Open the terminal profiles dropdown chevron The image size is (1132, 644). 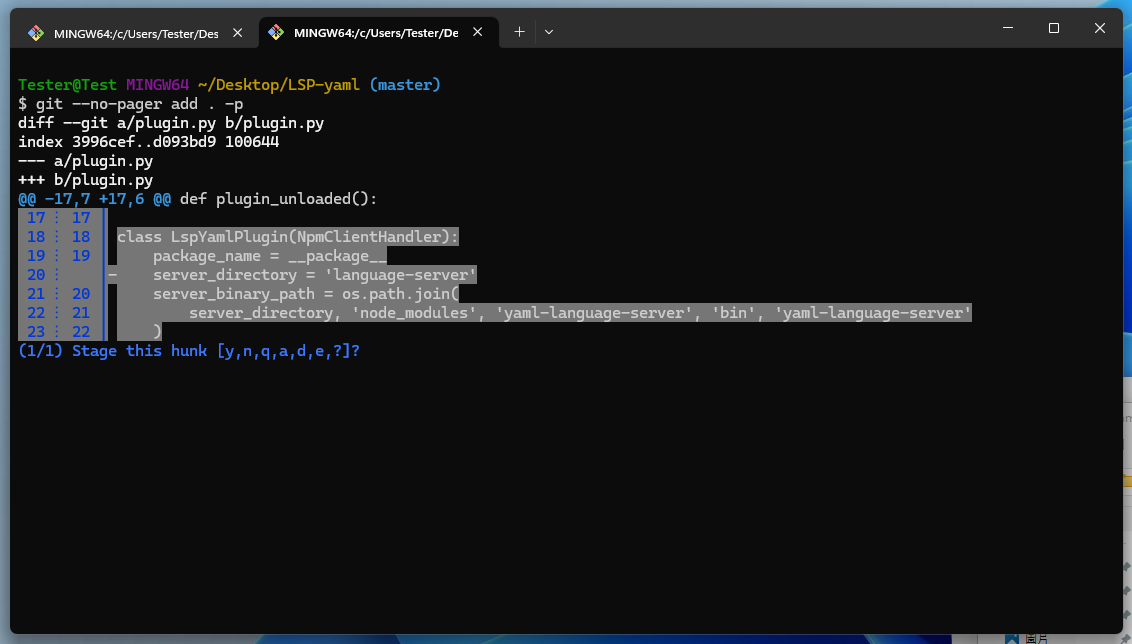point(549,32)
